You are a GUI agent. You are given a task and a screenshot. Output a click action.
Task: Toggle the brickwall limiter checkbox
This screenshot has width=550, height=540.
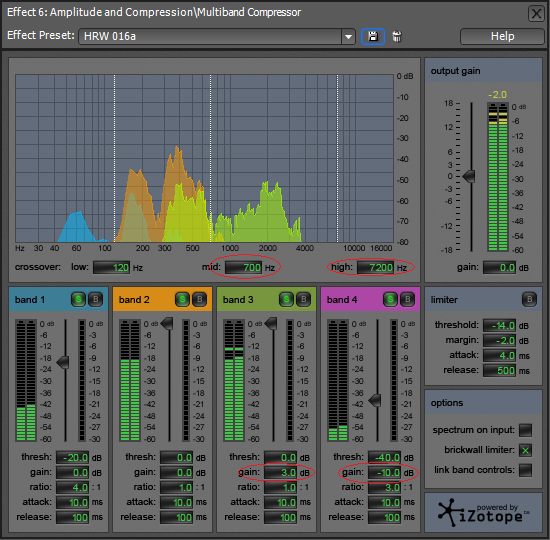click(x=525, y=450)
